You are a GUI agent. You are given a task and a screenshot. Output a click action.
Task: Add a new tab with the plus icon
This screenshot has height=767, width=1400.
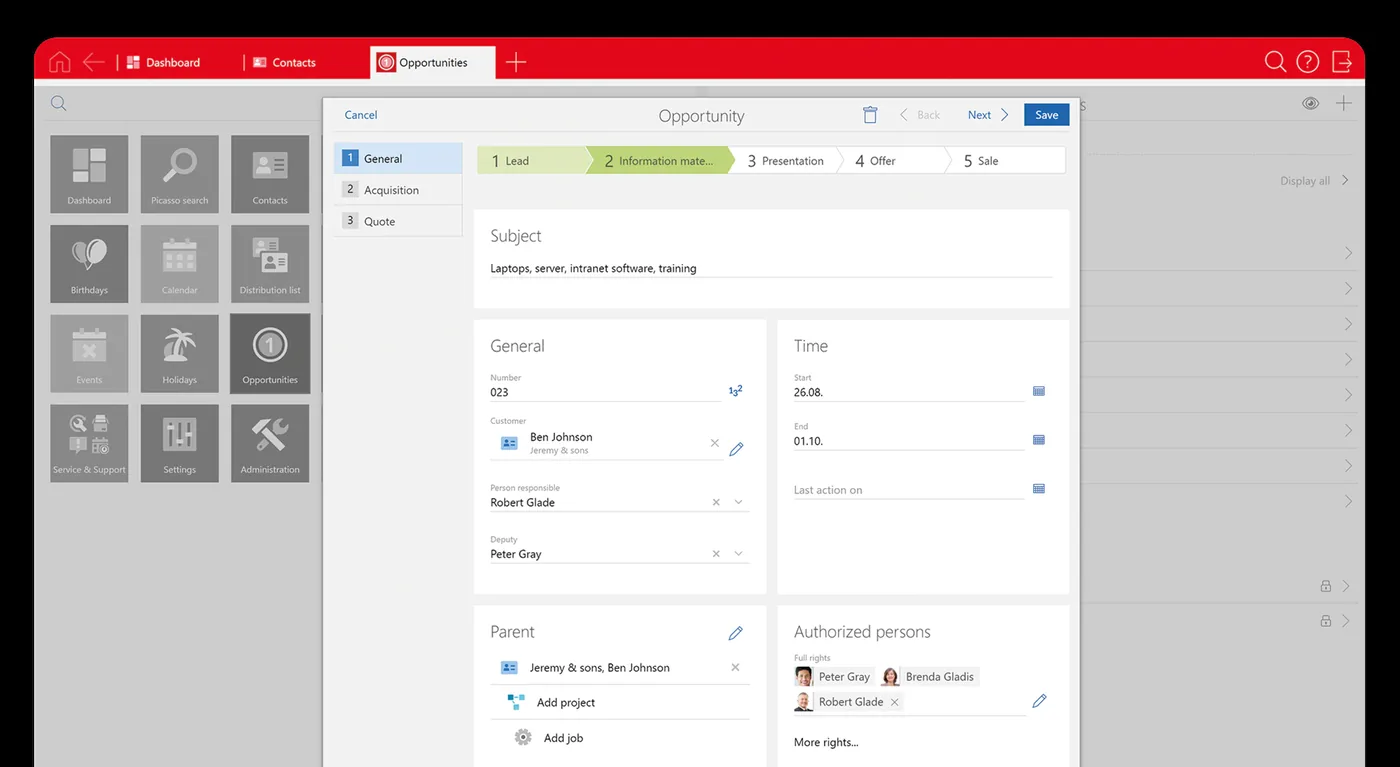516,62
